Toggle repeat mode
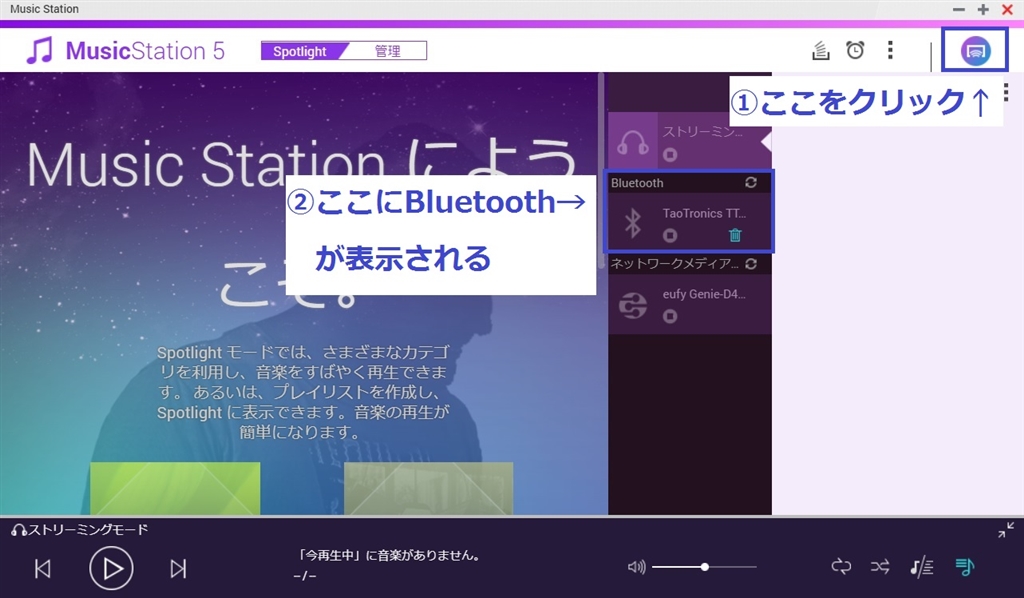Viewport: 1024px width, 598px height. (x=841, y=567)
